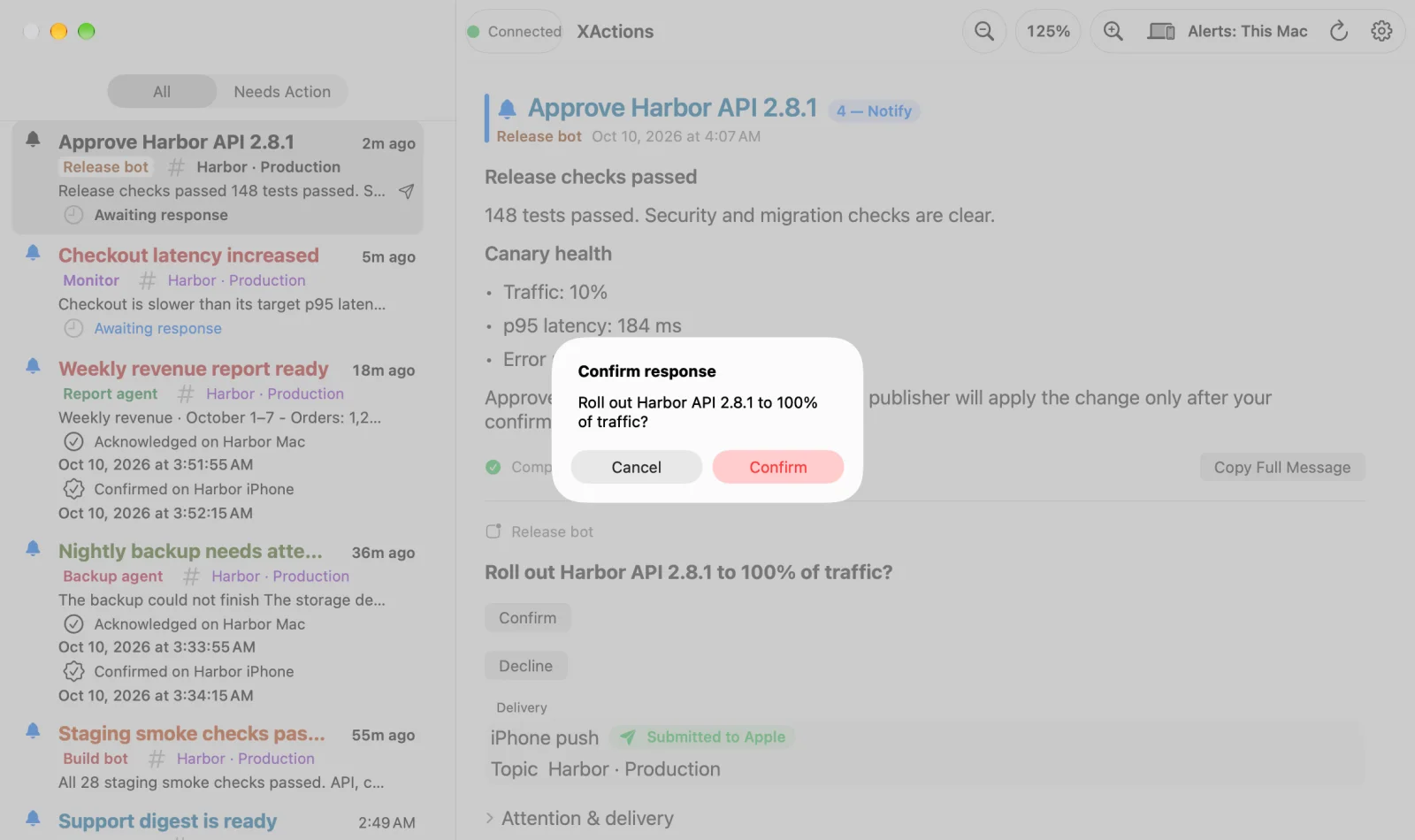Select the Checkout latency increased notification
Image resolution: width=1415 pixels, height=840 pixels.
[x=218, y=291]
